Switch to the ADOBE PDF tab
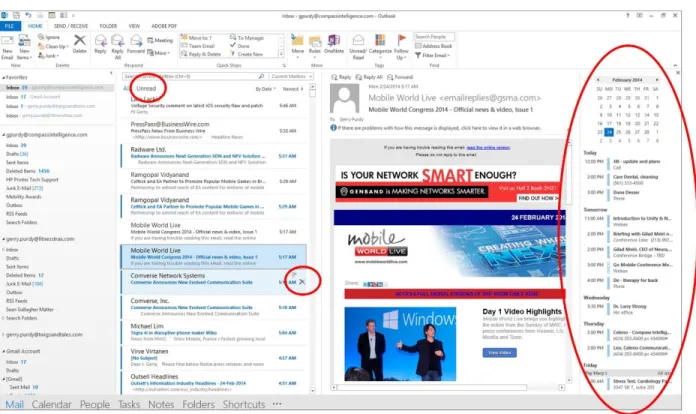This screenshot has width=696, height=414. [164, 26]
